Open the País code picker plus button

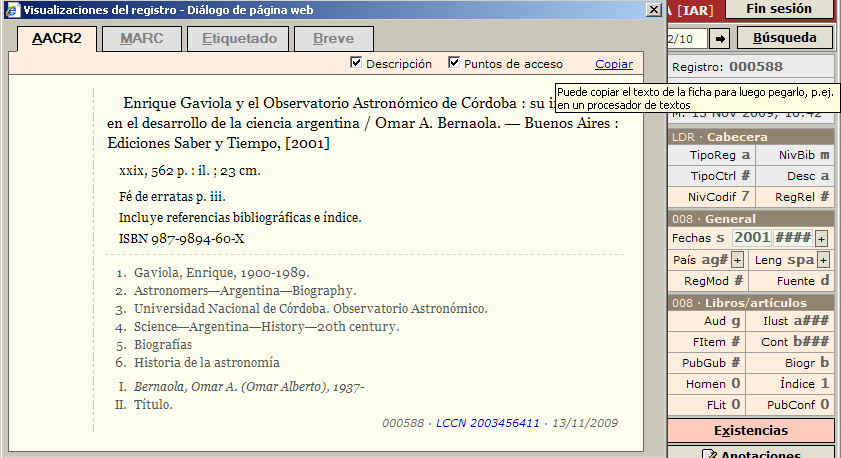737,260
